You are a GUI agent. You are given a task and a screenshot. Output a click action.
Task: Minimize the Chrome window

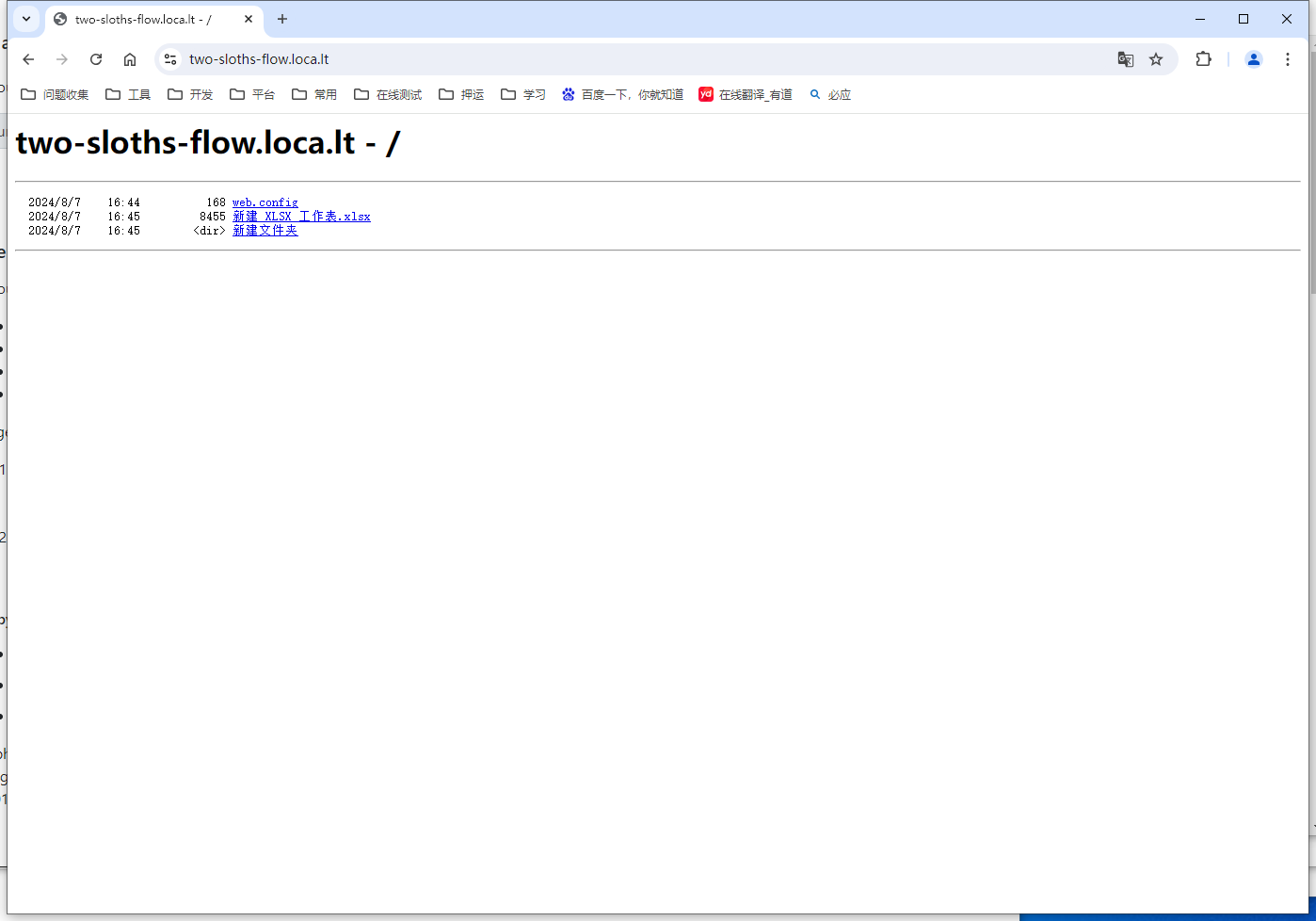(x=1200, y=19)
